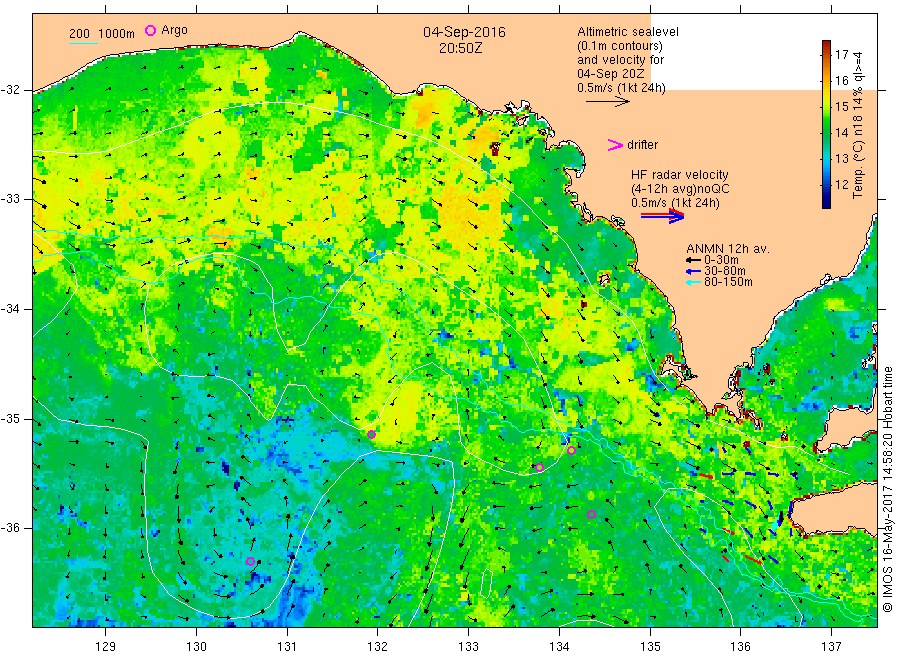This screenshot has width=900, height=660.
Task: Click the -36 latitude axis label
Action: (10, 527)
